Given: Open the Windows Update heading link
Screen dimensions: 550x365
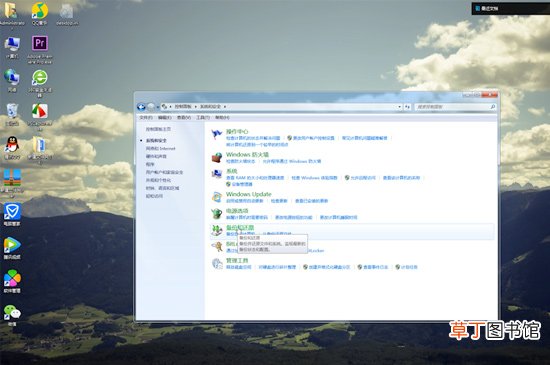Looking at the screenshot, I should click(x=249, y=194).
